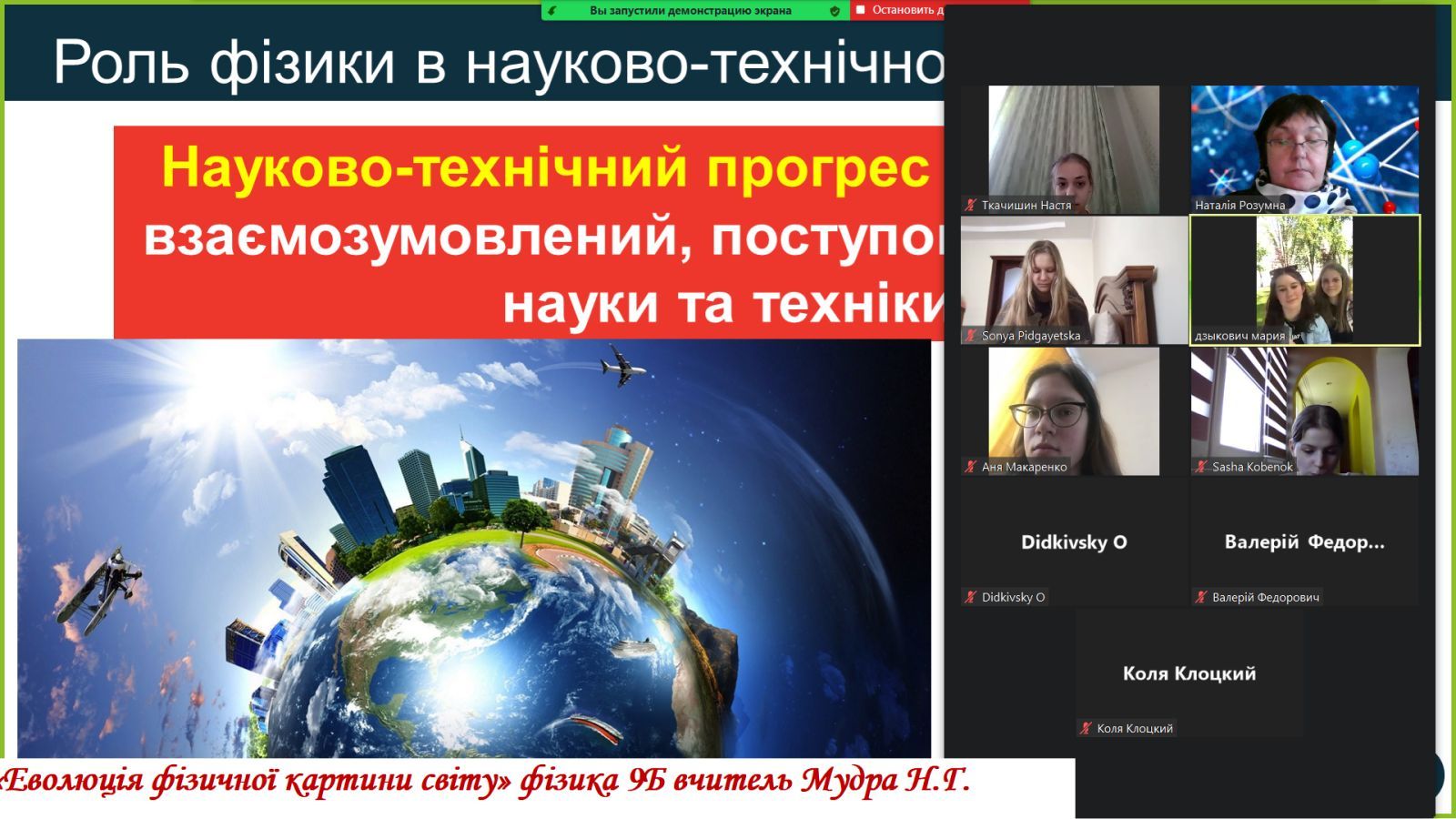Select Sonya Pidgayetska's video tile
The image size is (1456, 819).
pyautogui.click(x=1074, y=278)
